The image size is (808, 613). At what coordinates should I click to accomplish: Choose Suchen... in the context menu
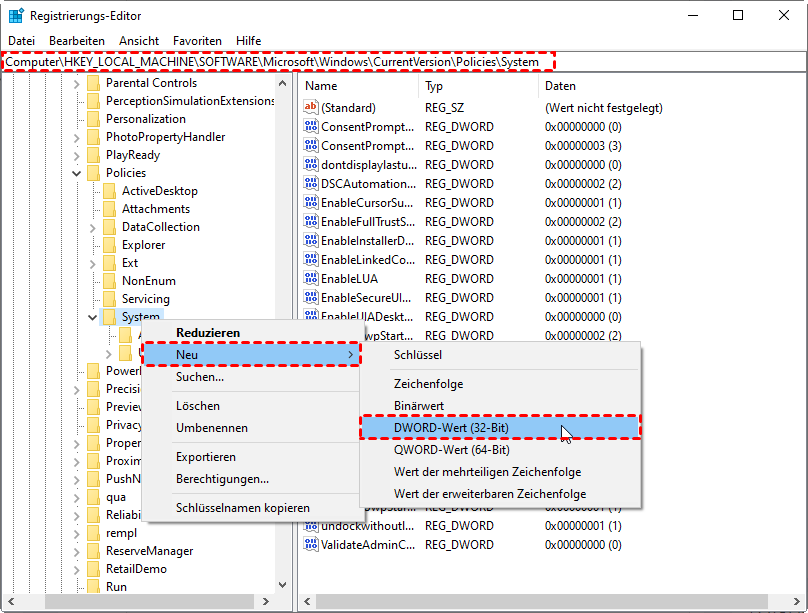click(x=250, y=377)
